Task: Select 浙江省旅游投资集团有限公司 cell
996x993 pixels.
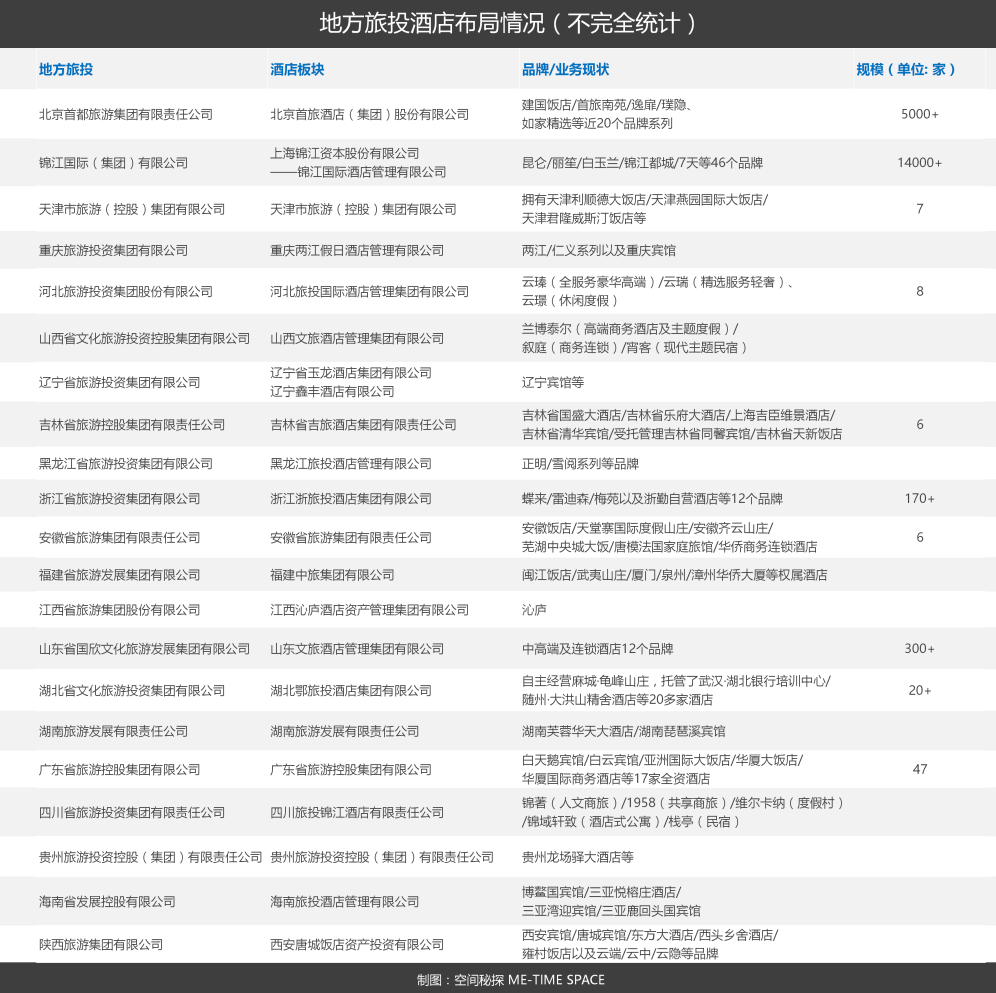Action: click(x=119, y=499)
